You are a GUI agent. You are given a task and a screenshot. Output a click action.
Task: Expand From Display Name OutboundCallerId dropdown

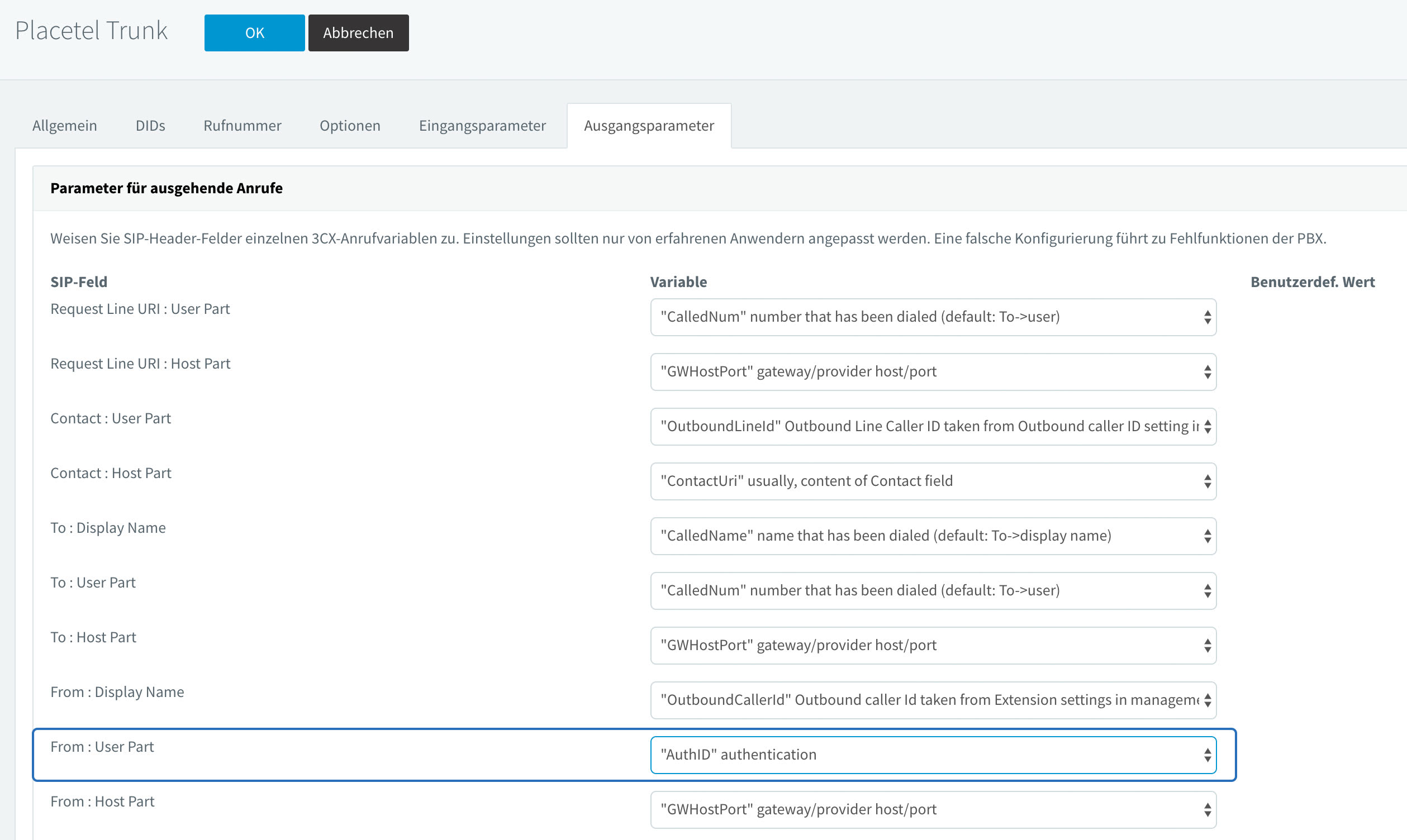pyautogui.click(x=933, y=700)
